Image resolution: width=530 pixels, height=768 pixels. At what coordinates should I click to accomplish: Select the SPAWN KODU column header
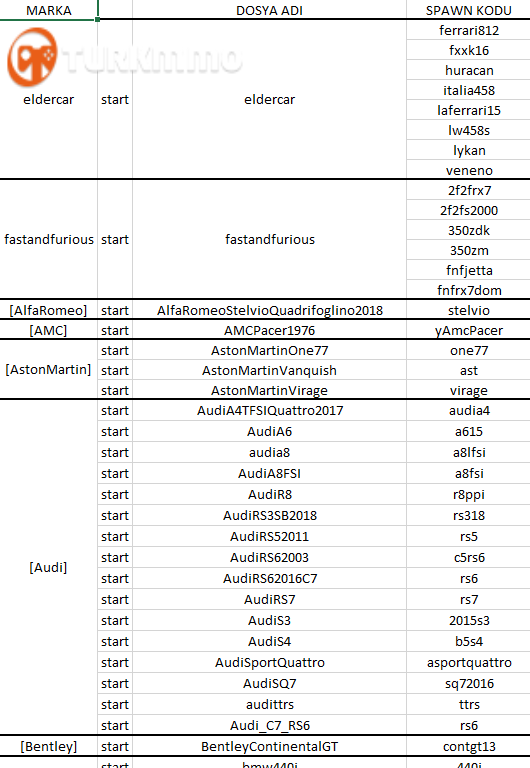point(468,10)
